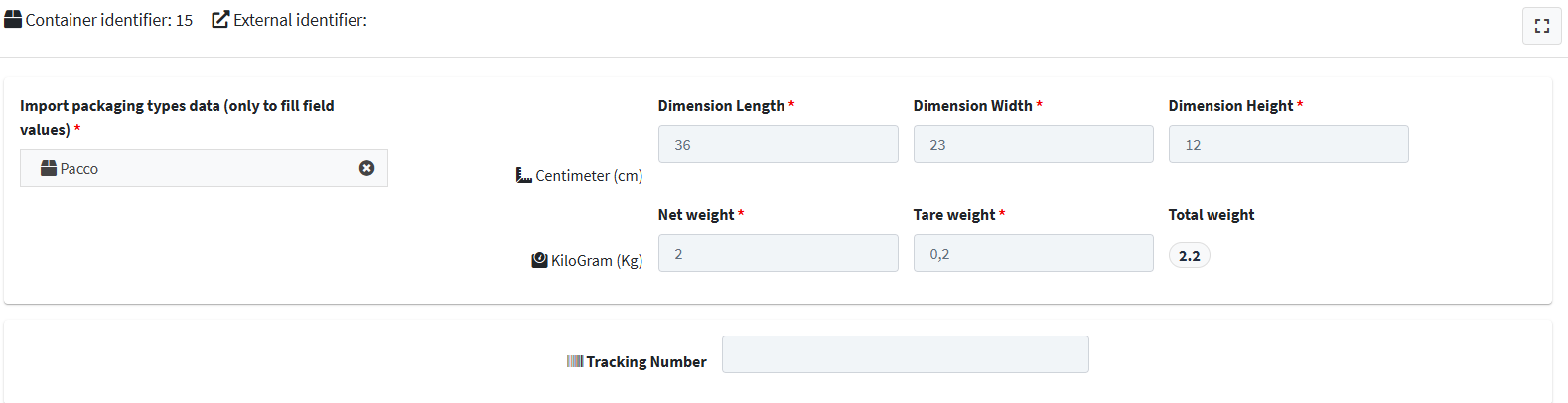Viewport: 1568px width, 403px height.
Task: Click the Container identifier: 15 text
Action: coord(109,20)
